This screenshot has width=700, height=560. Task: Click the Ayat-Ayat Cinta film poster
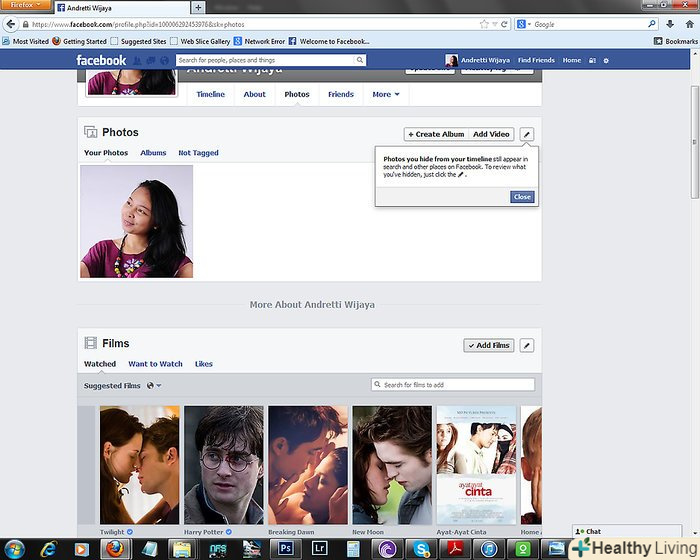pyautogui.click(x=476, y=465)
